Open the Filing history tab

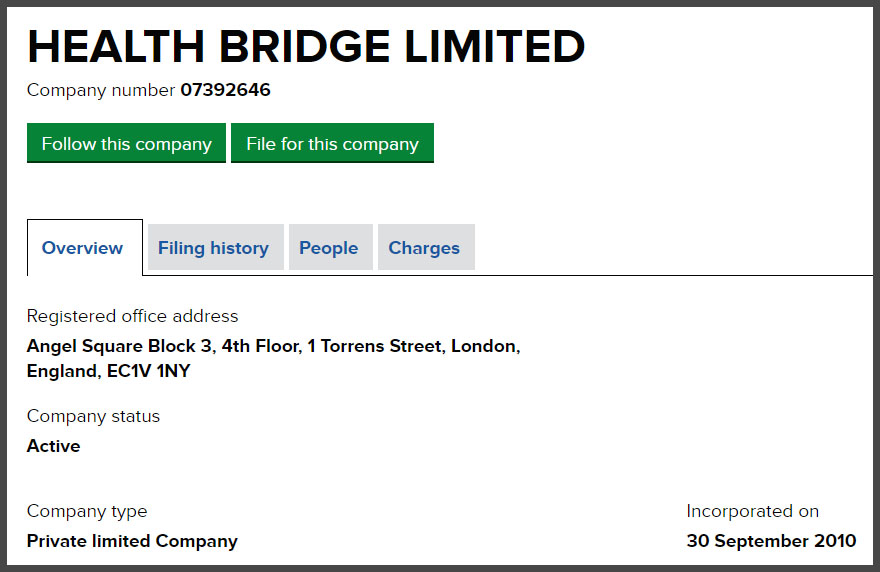click(213, 248)
